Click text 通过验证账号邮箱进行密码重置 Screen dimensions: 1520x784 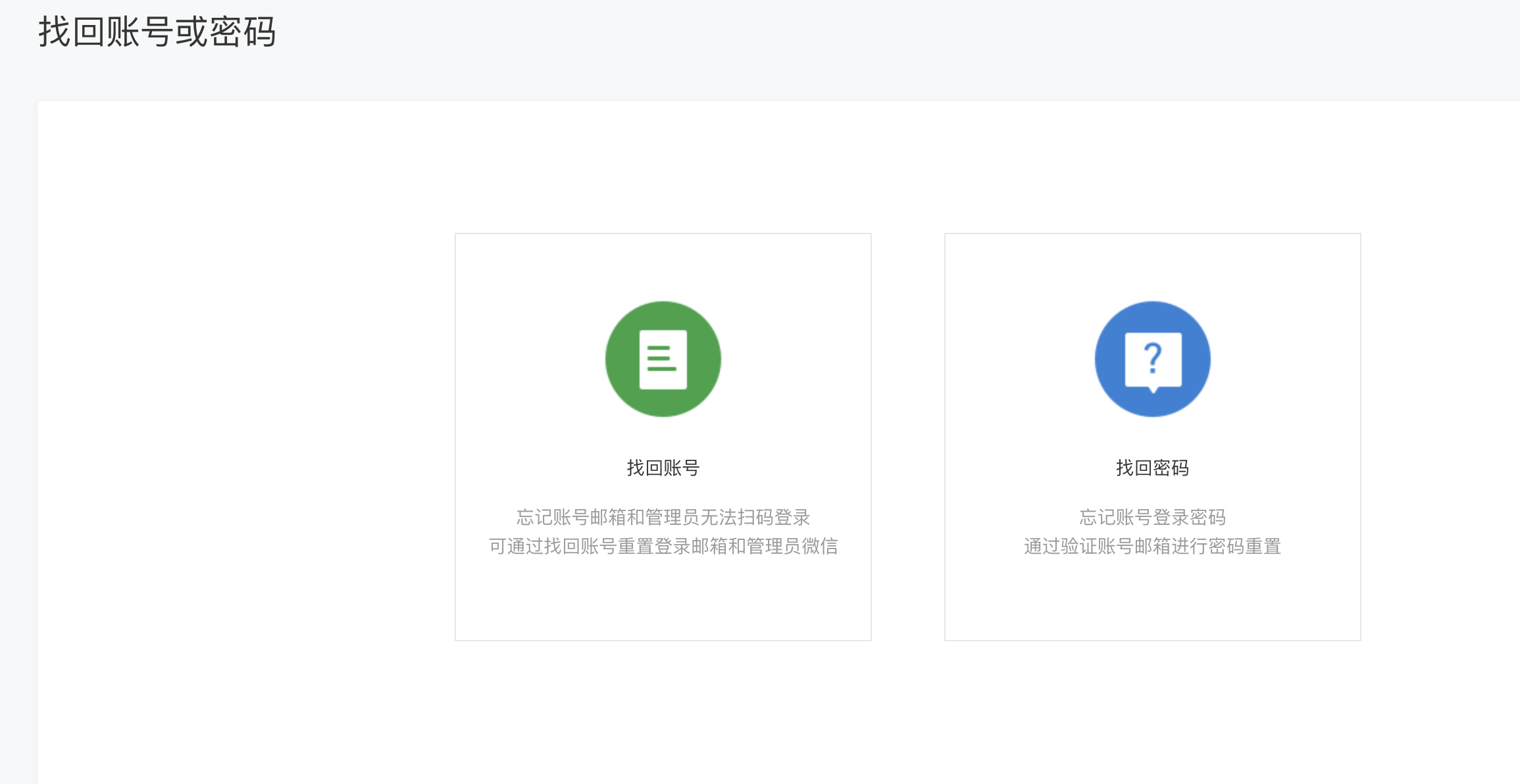1152,546
